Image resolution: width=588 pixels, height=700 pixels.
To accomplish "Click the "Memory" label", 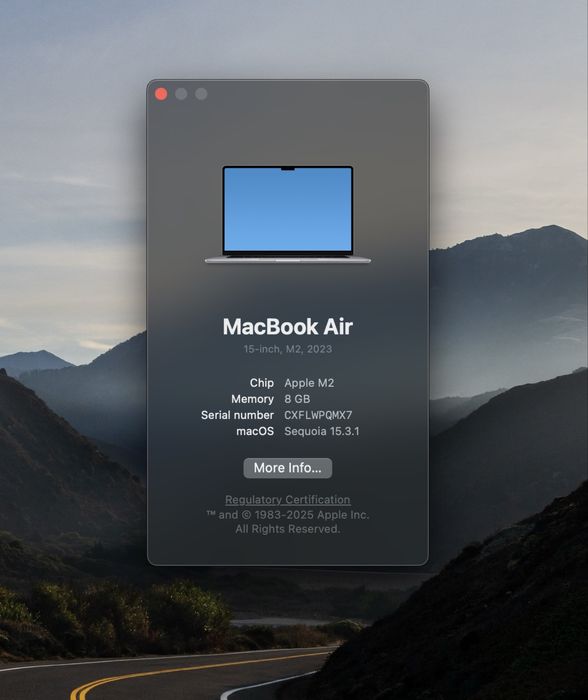I will [x=252, y=399].
